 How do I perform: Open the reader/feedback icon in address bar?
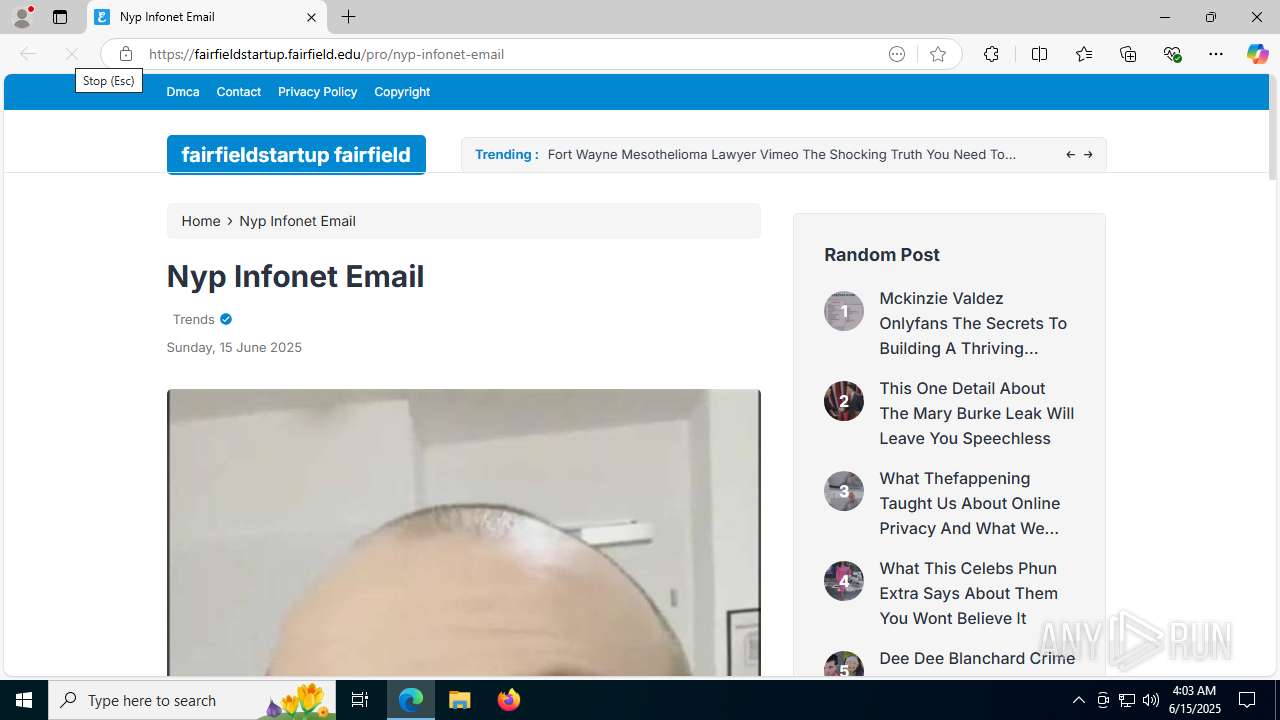tap(897, 54)
